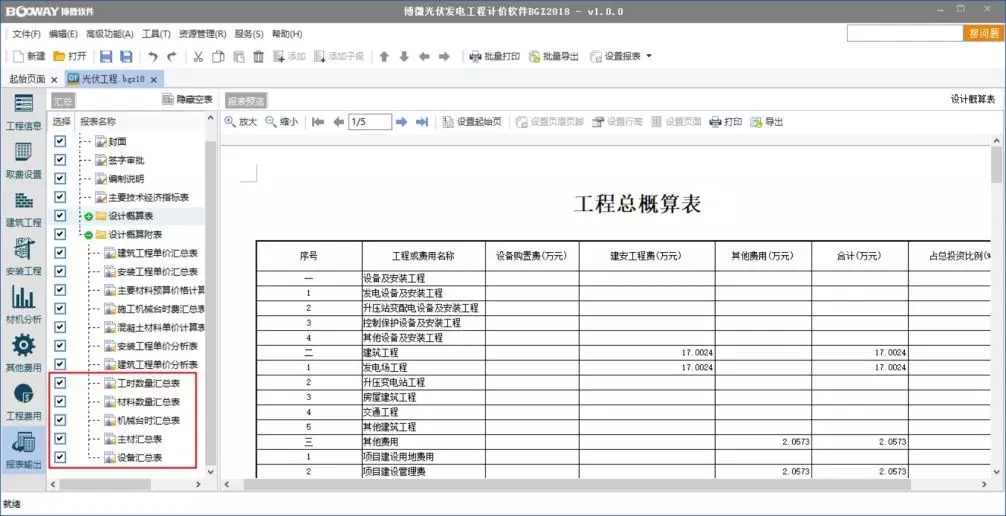Click the move down arrow icon
This screenshot has width=1006, height=516.
click(404, 56)
